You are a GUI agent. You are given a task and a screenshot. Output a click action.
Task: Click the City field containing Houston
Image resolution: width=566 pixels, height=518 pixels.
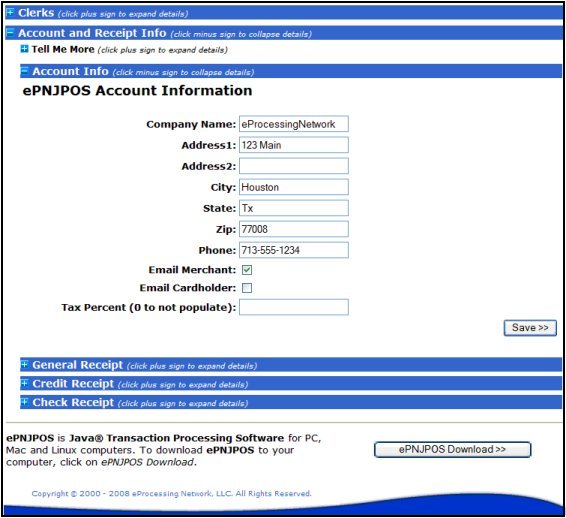pyautogui.click(x=294, y=187)
